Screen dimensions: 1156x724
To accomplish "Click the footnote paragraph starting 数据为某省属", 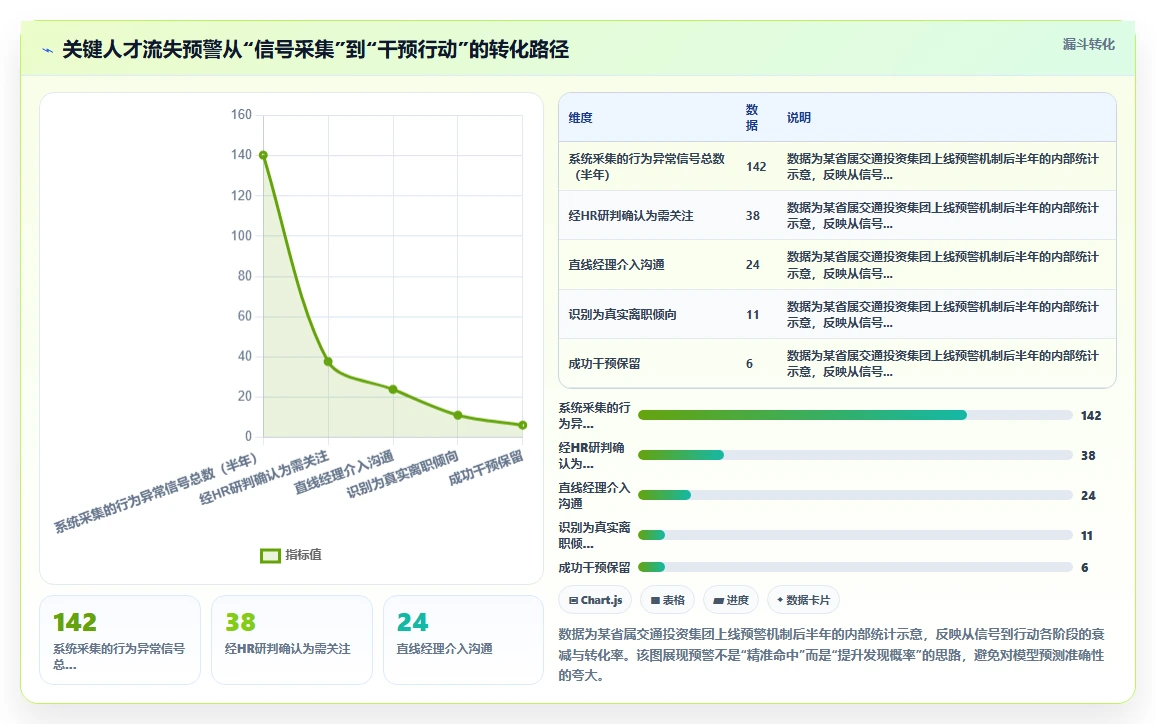I will click(832, 655).
